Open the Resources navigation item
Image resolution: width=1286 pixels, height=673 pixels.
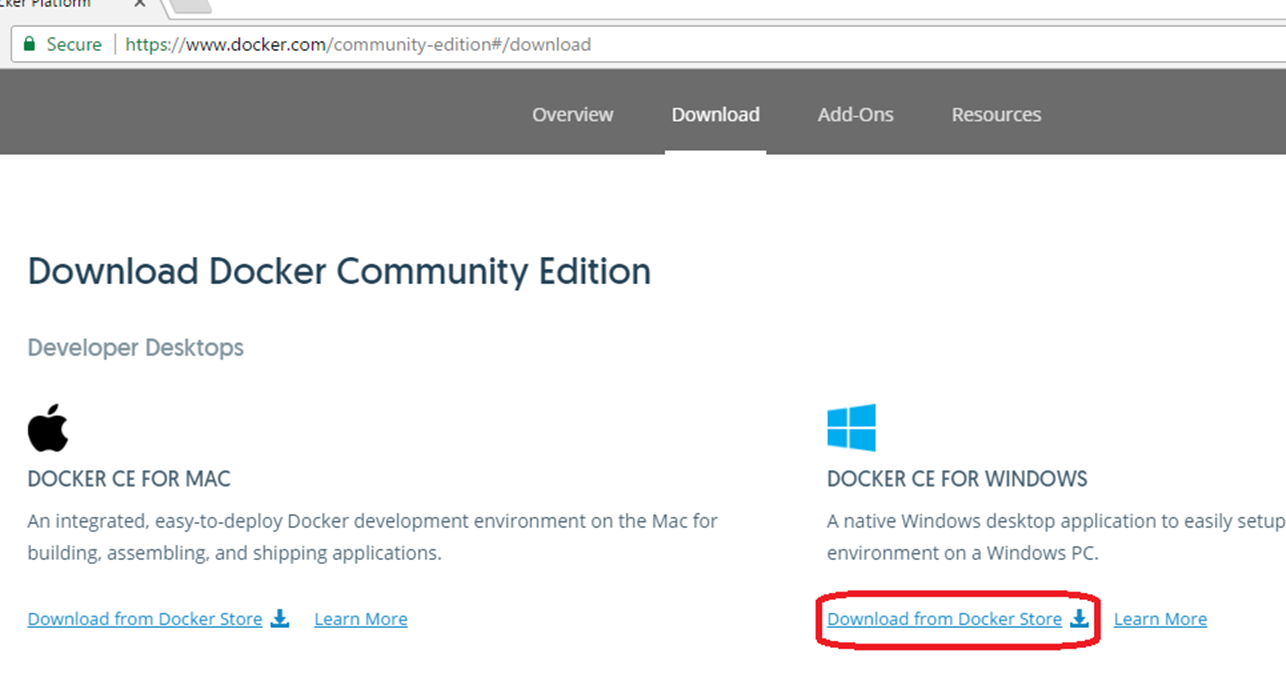point(996,114)
